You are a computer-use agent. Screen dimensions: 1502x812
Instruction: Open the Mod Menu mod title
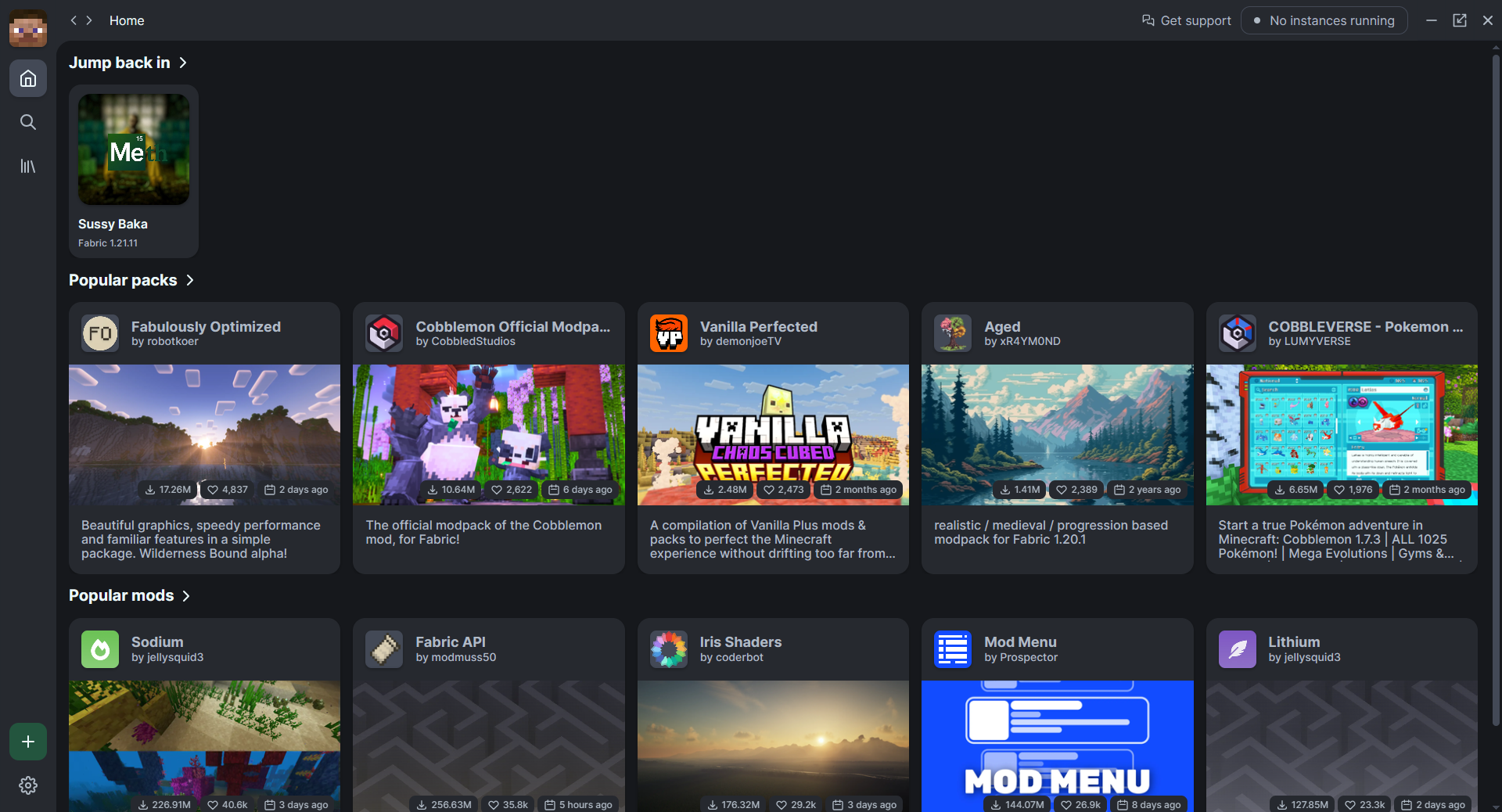tap(1020, 642)
